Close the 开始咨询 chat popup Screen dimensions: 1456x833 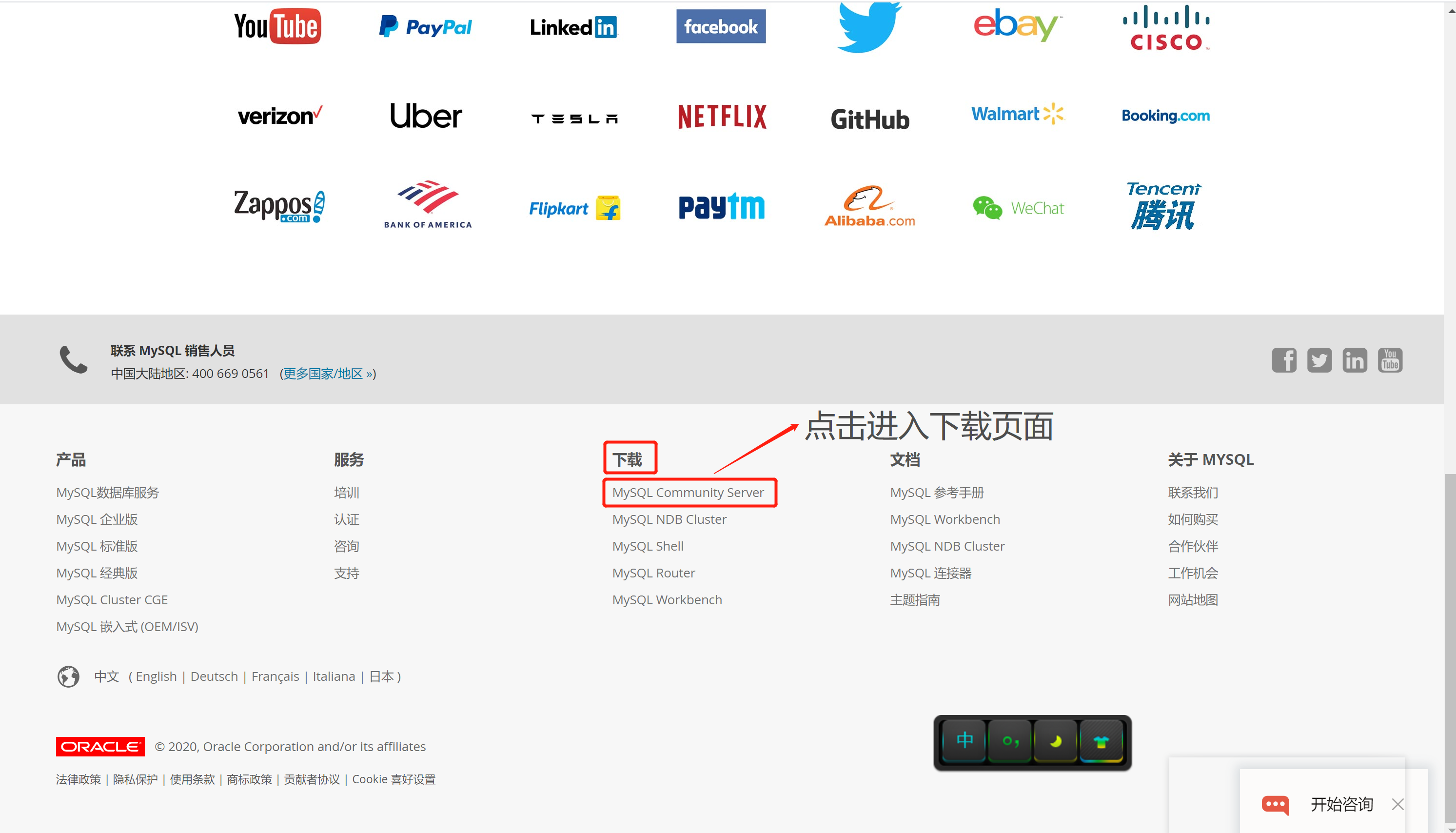pyautogui.click(x=1397, y=804)
